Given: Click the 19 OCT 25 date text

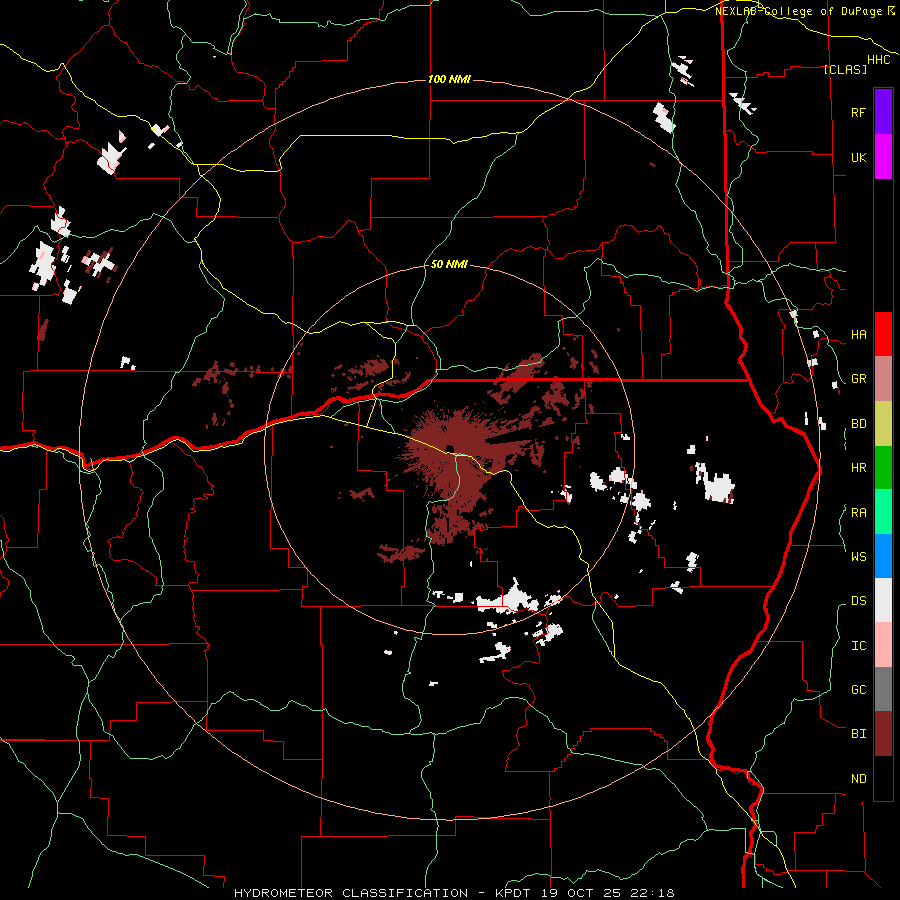Looking at the screenshot, I should click(x=581, y=893).
